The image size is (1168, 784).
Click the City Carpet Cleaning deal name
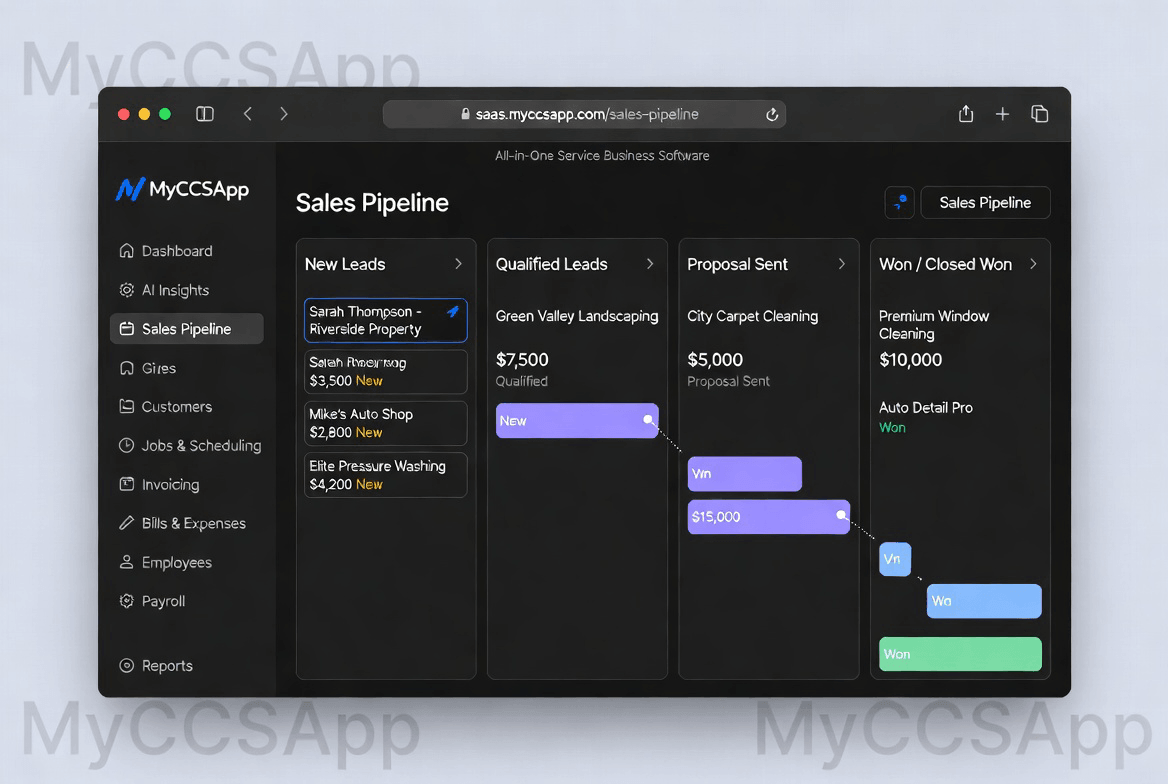[752, 316]
